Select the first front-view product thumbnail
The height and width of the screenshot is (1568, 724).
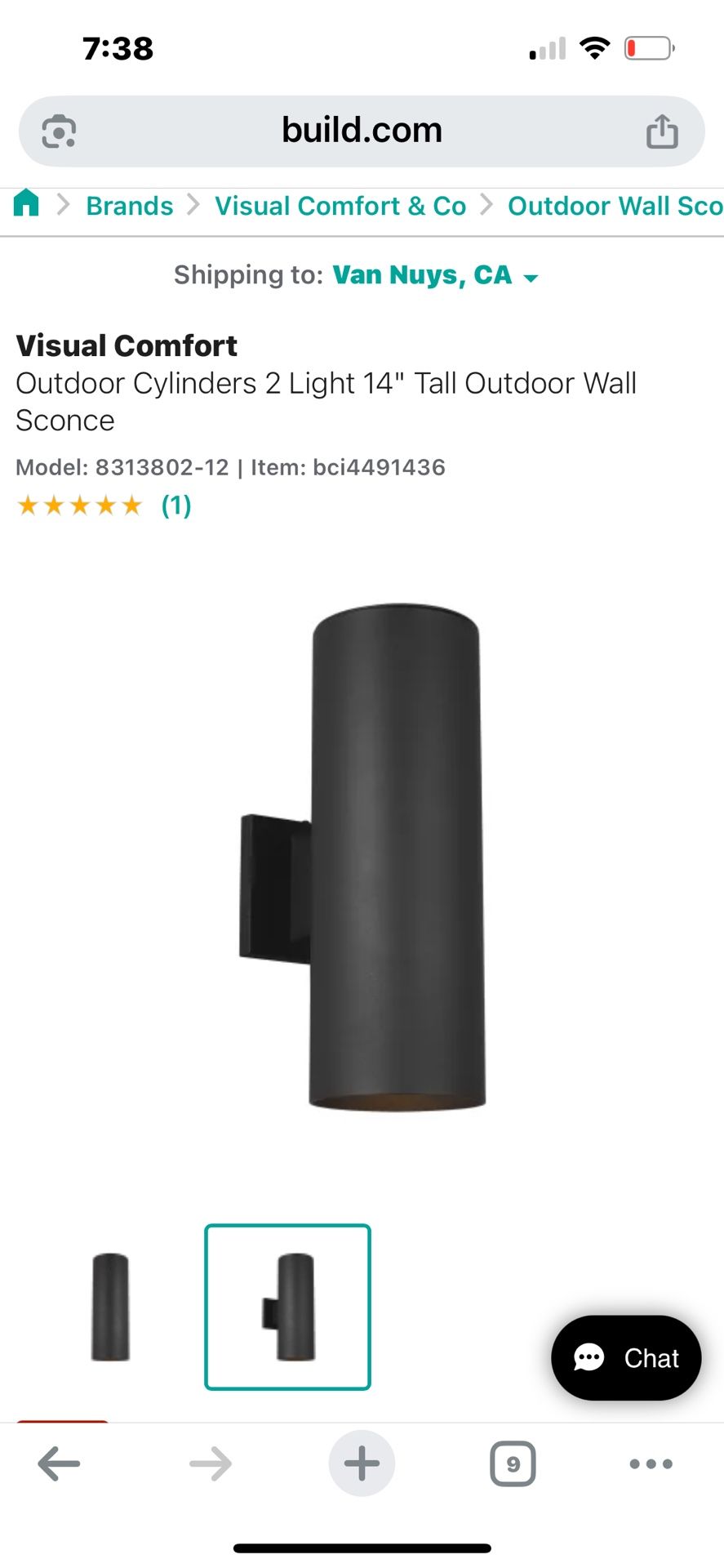click(110, 1307)
